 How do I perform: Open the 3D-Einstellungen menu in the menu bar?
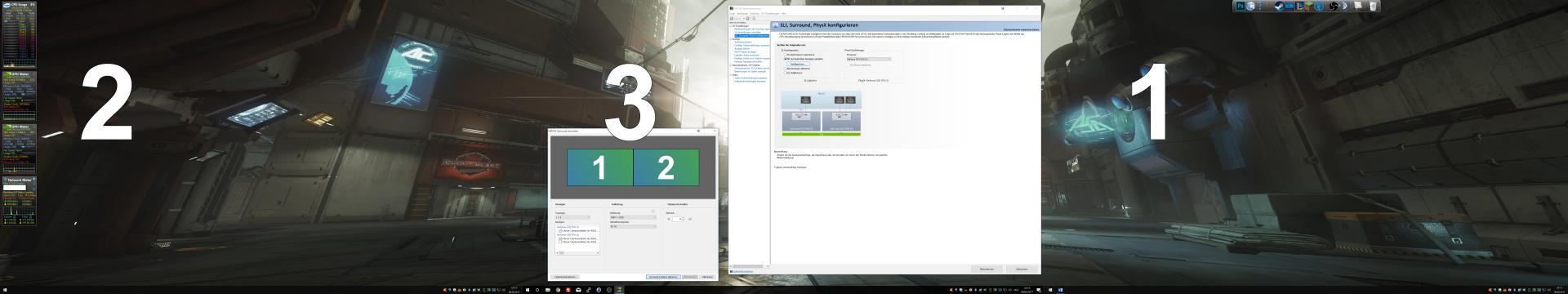click(770, 13)
